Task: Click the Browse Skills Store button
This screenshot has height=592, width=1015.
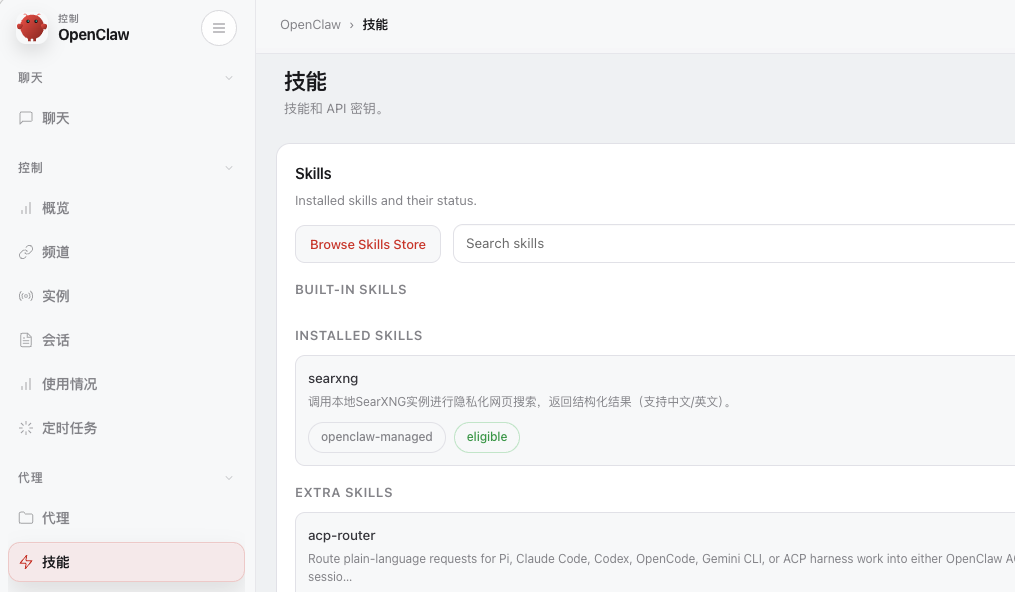Action: (x=367, y=244)
